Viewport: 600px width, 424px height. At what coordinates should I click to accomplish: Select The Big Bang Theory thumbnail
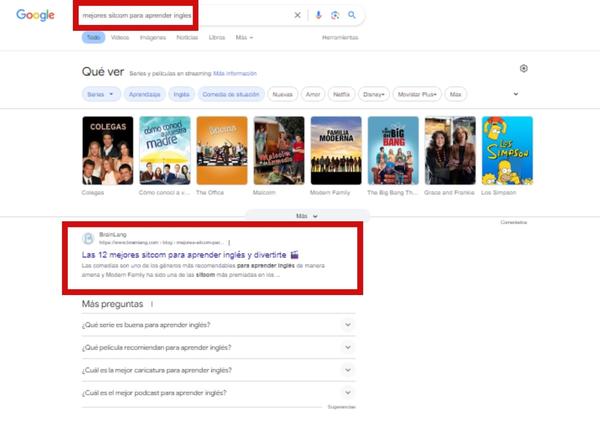point(393,150)
